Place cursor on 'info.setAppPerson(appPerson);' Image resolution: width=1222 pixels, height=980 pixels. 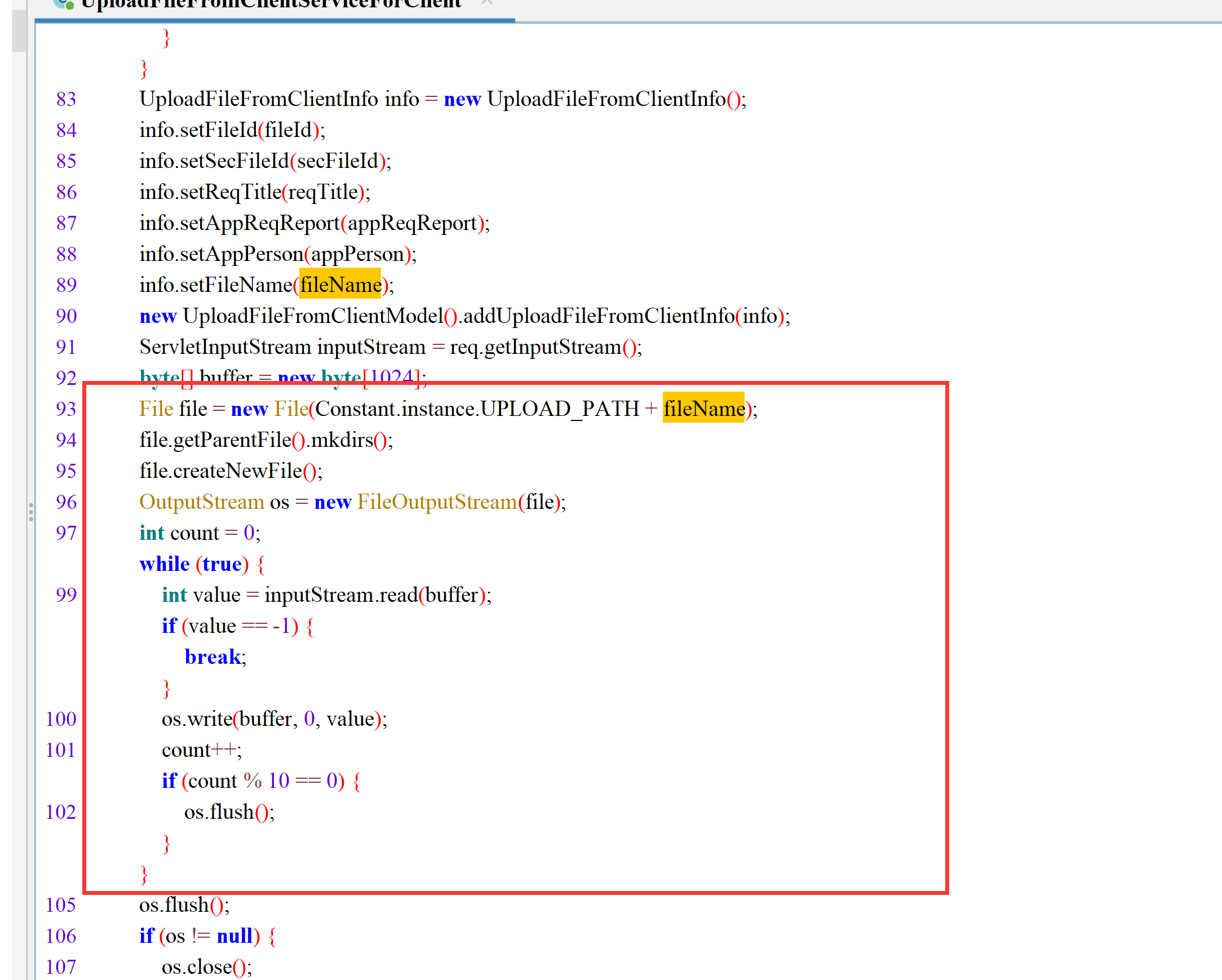[x=278, y=254]
